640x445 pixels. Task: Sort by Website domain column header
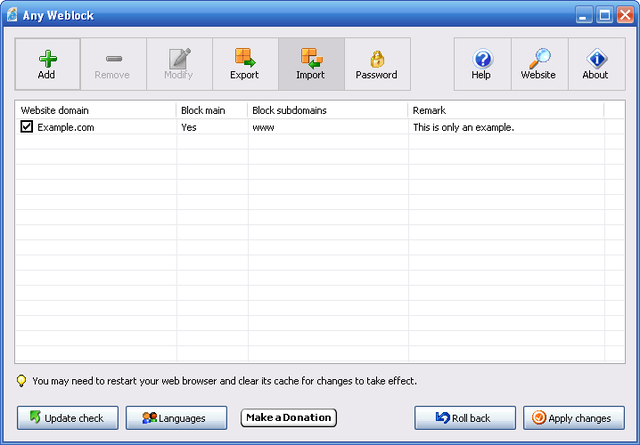[96, 110]
